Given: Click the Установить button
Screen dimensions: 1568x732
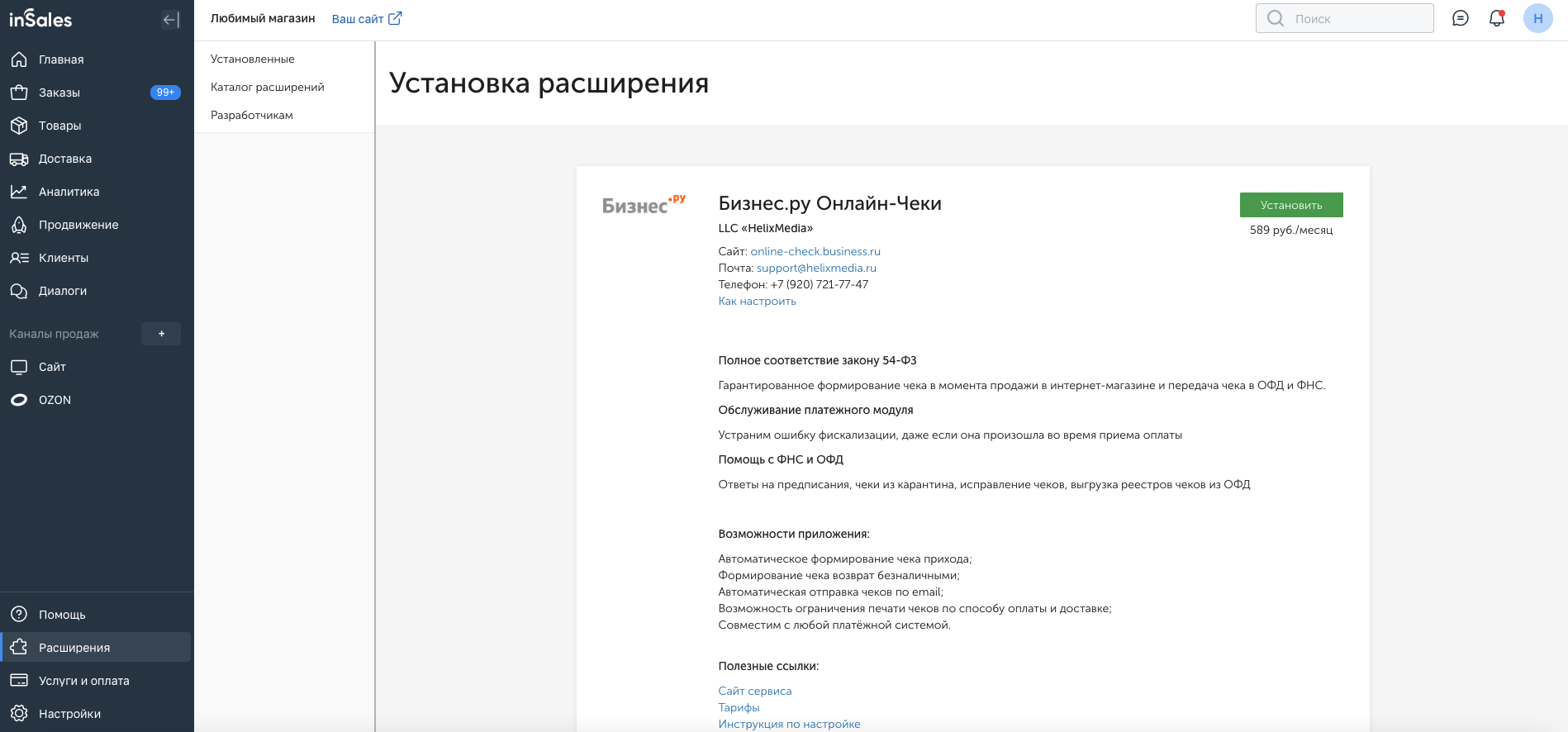Looking at the screenshot, I should tap(1291, 205).
